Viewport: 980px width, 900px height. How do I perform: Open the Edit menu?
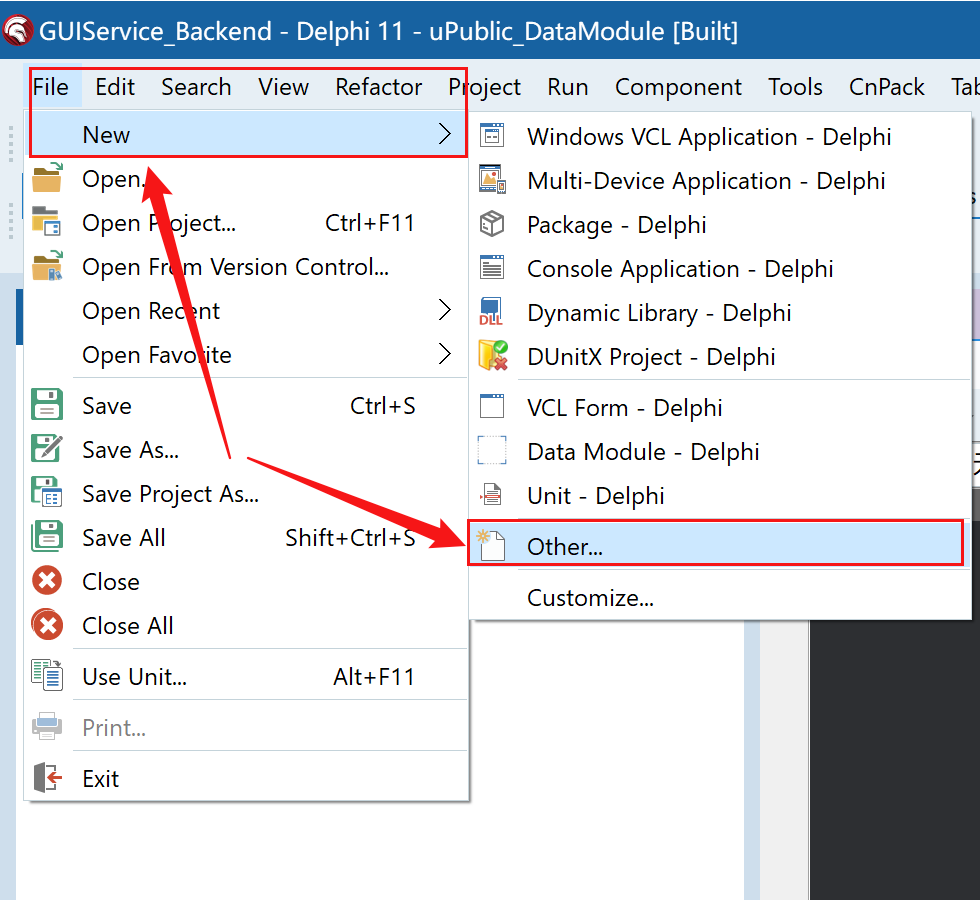pyautogui.click(x=115, y=87)
